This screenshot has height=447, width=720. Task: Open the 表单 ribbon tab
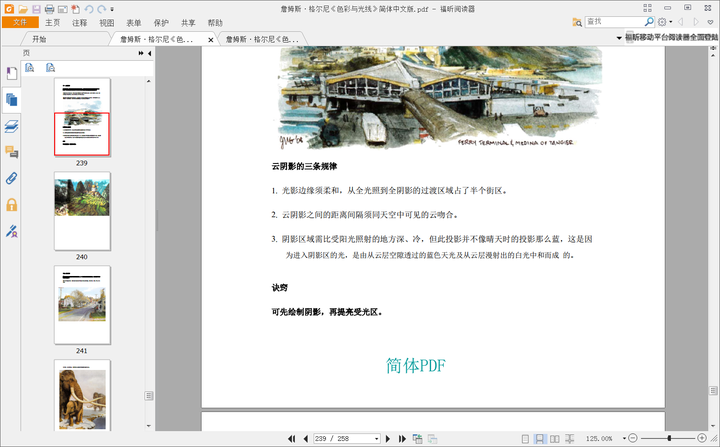point(134,23)
